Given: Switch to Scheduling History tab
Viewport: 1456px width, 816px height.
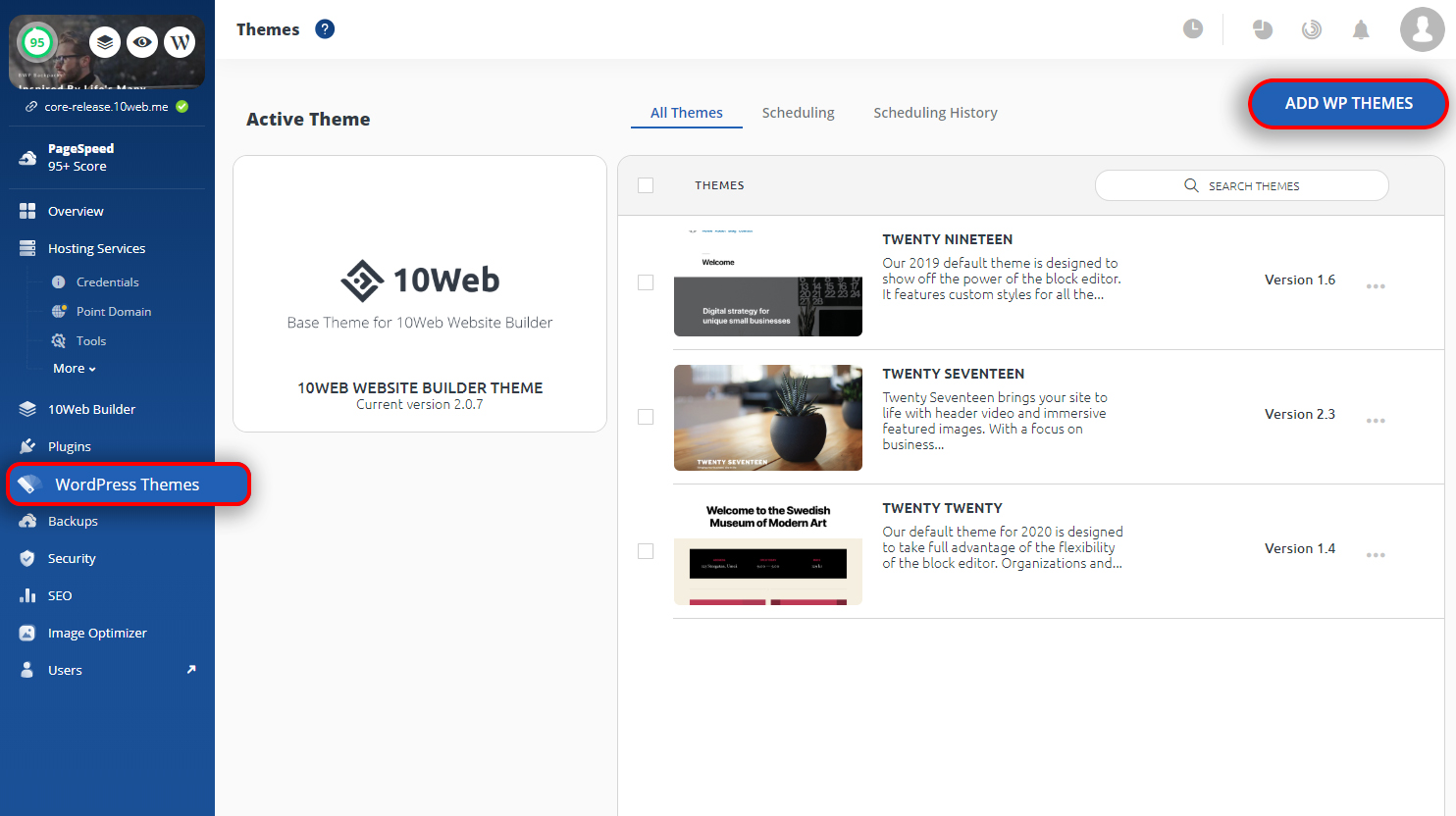Looking at the screenshot, I should [936, 113].
